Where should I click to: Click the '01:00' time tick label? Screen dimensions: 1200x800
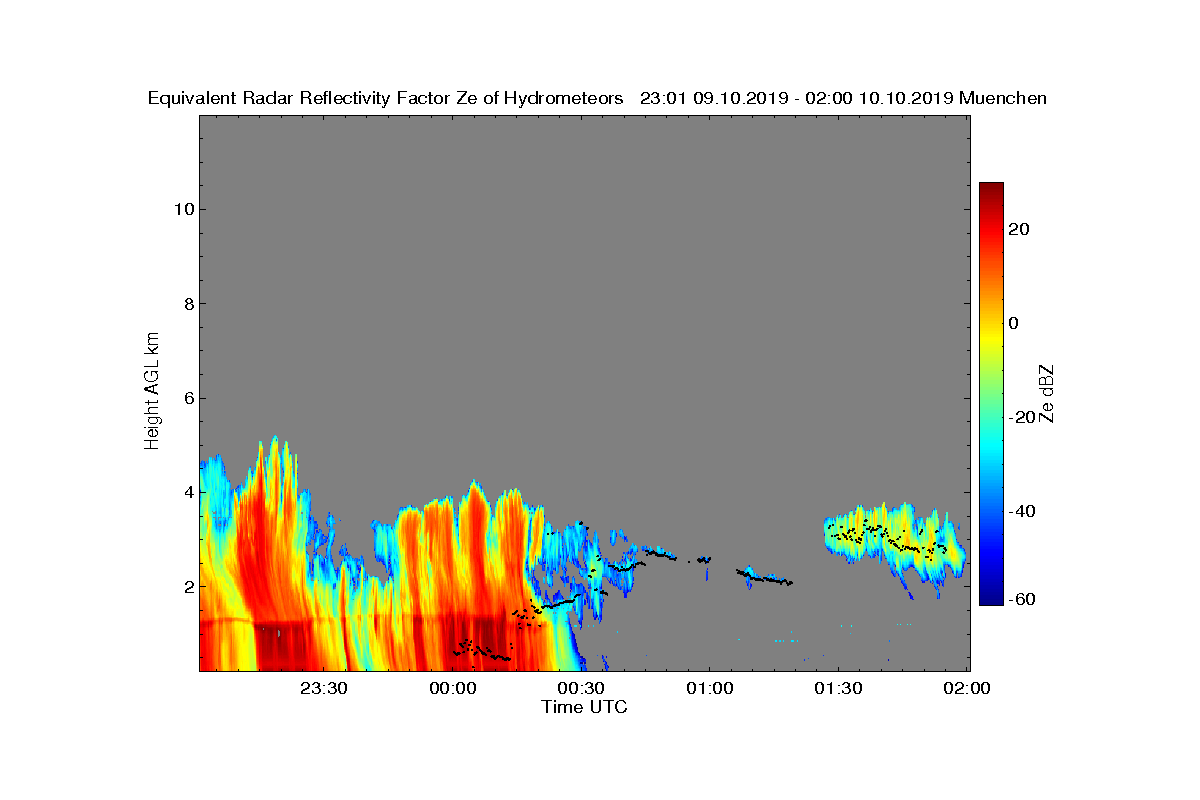709,689
